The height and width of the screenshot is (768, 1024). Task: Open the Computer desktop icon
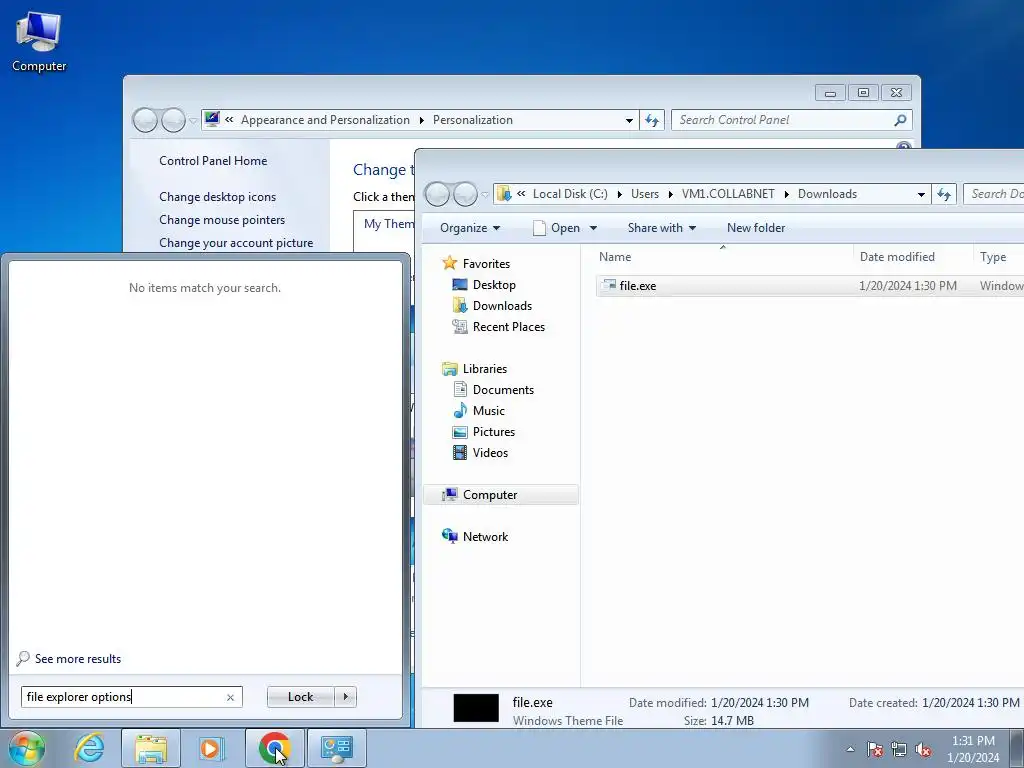(39, 41)
